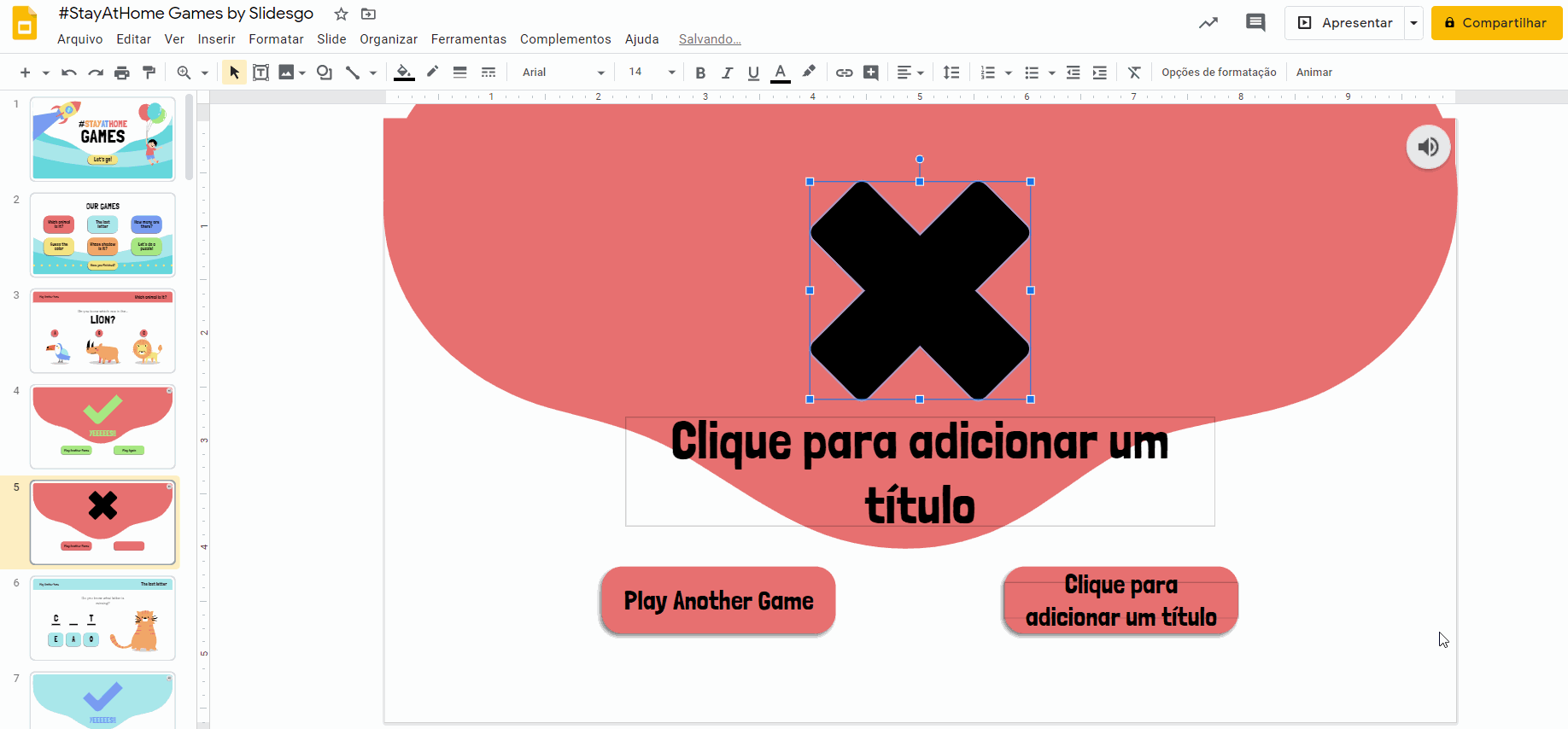Screen dimensions: 1568x729
Task: Open the fill color picker
Action: pos(405,73)
